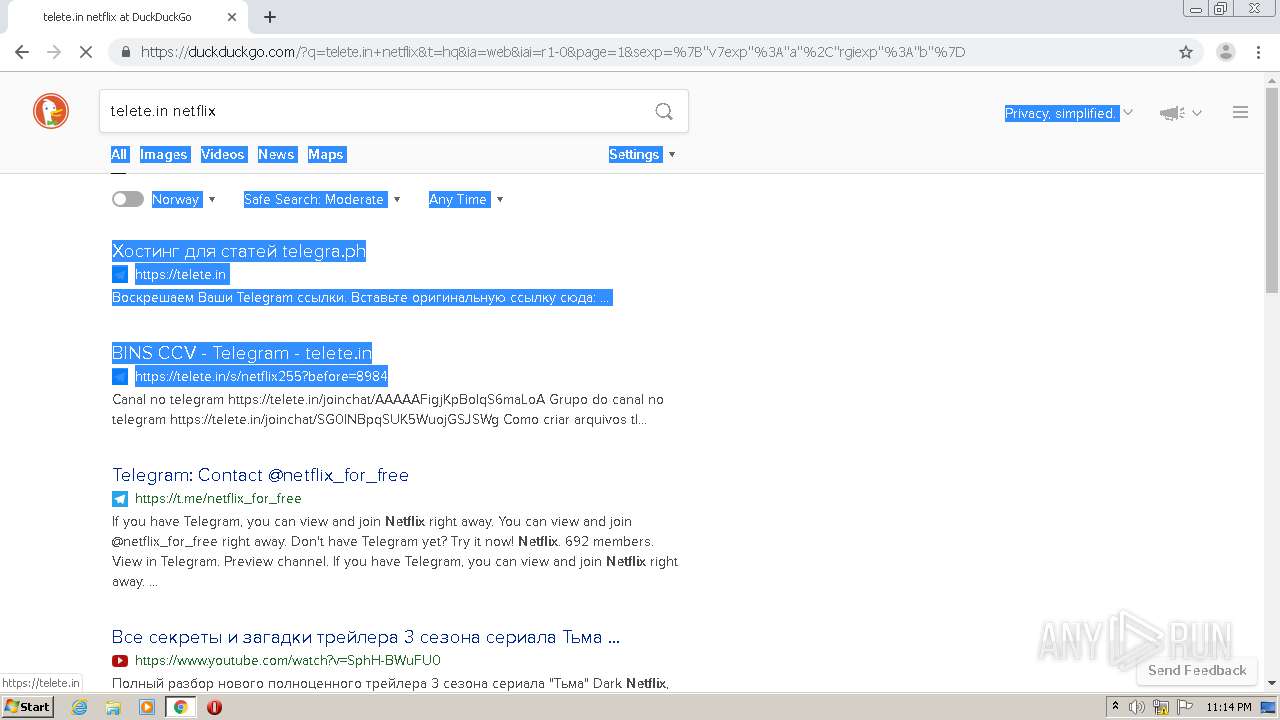Image resolution: width=1280 pixels, height=720 pixels.
Task: Open Safe Search: Moderate dropdown
Action: pos(322,199)
